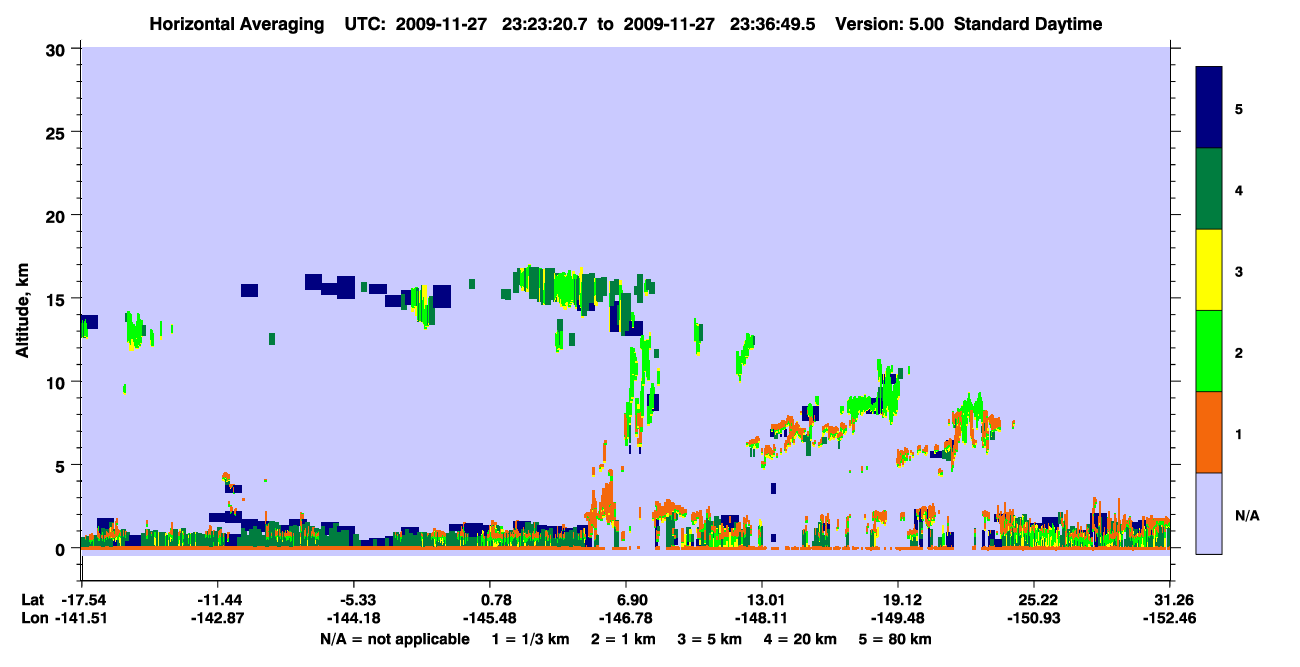
Task: Click the longitude value -149.48
Action: pos(898,618)
